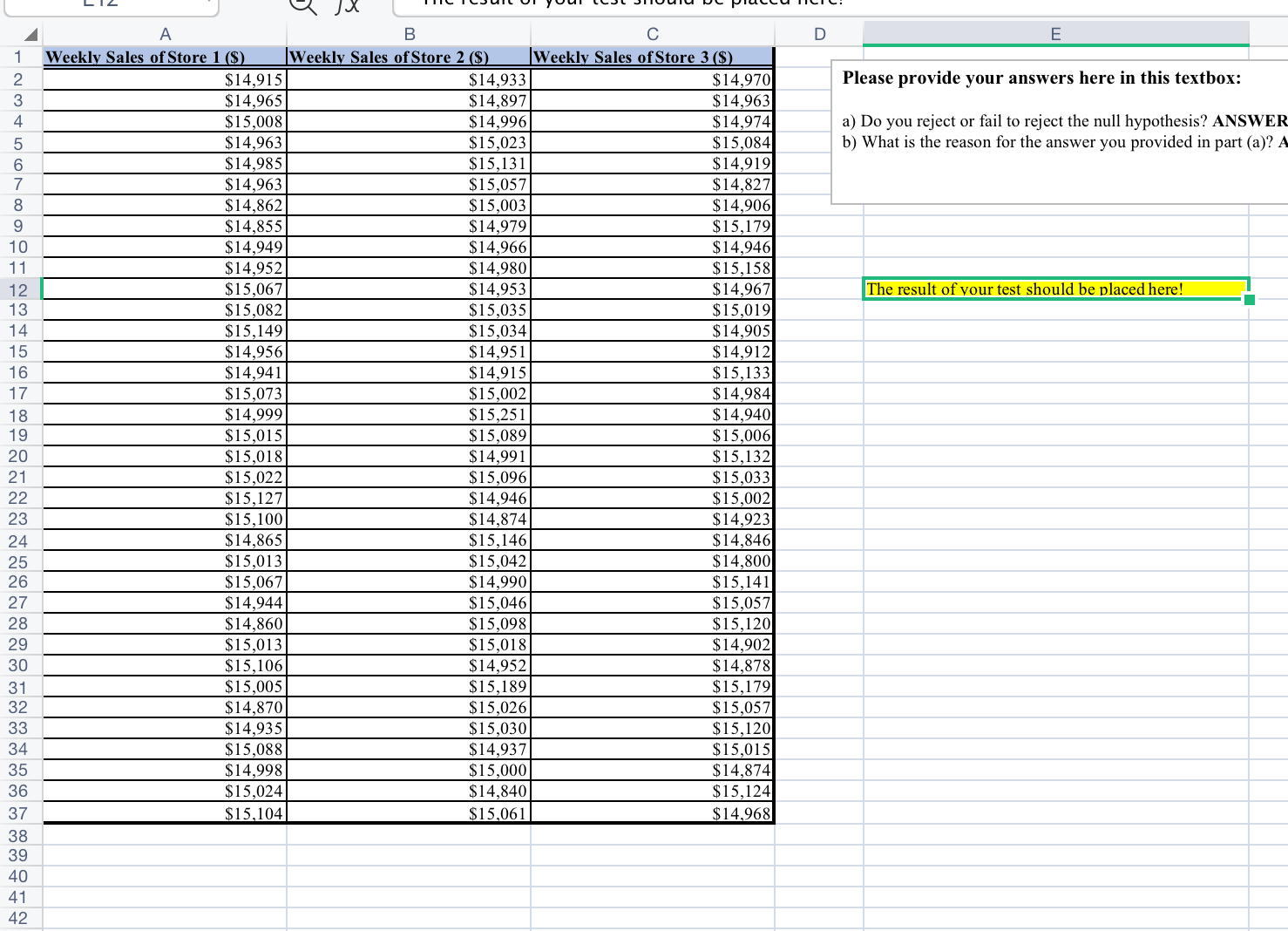Select cell with value $15,146
Image resolution: width=1288 pixels, height=931 pixels.
pos(409,540)
